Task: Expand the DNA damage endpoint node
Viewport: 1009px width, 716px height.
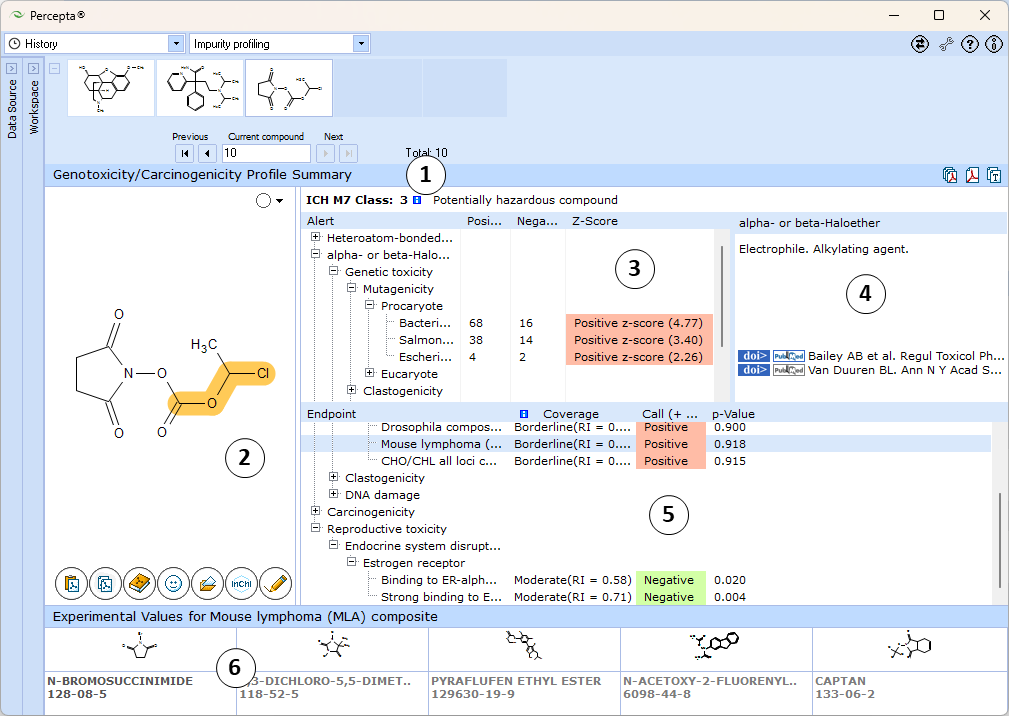Action: click(x=333, y=494)
